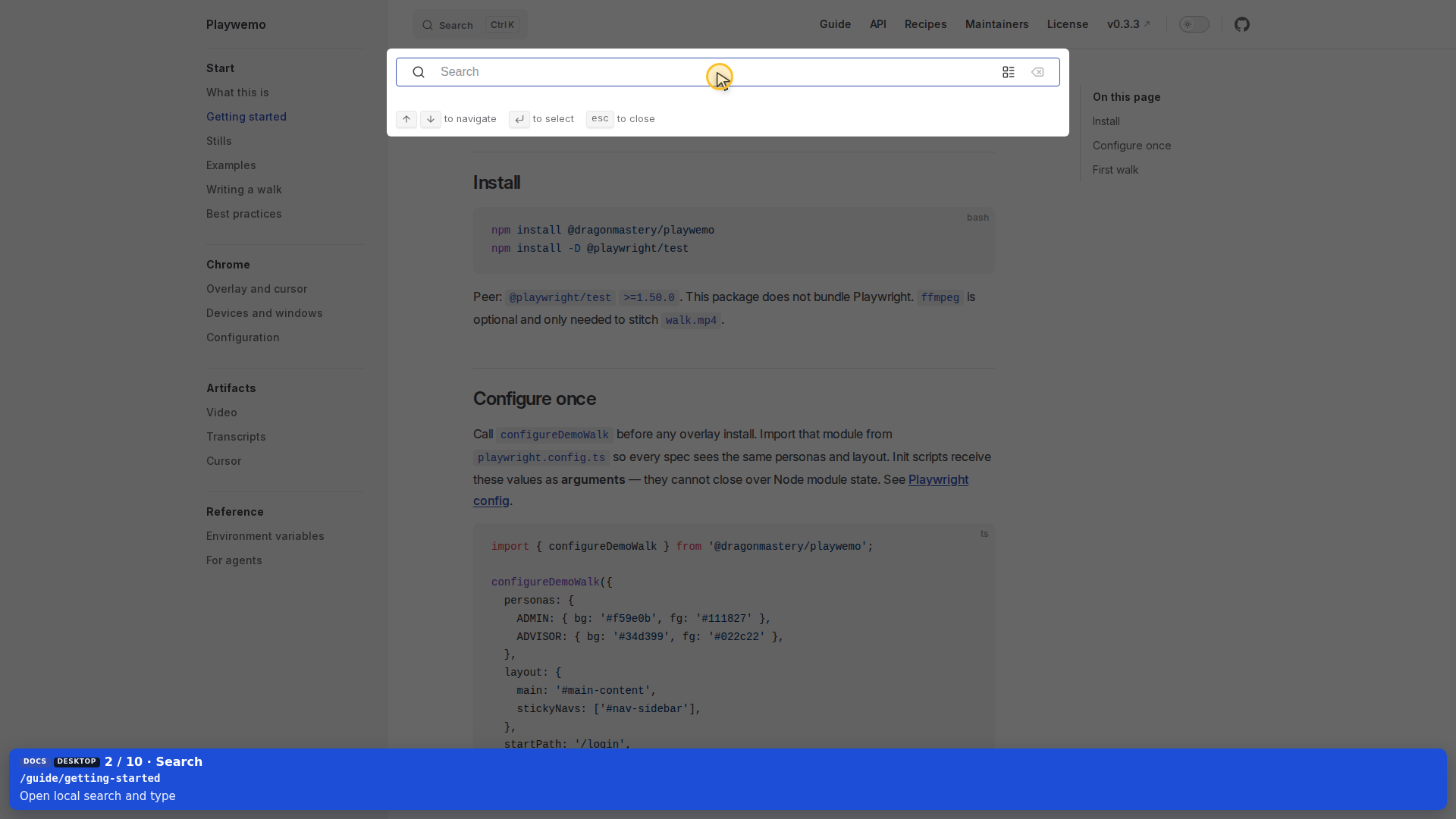Click the >=1.50.0 version code
This screenshot has width=1456, height=819.
tap(649, 298)
